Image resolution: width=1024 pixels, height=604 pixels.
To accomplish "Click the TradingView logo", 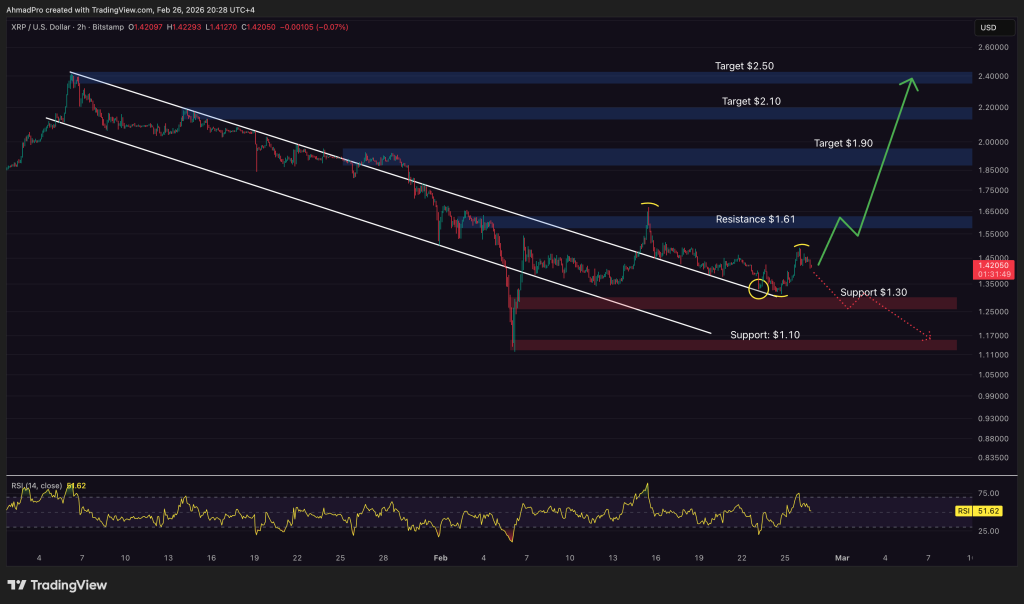I will 57,585.
